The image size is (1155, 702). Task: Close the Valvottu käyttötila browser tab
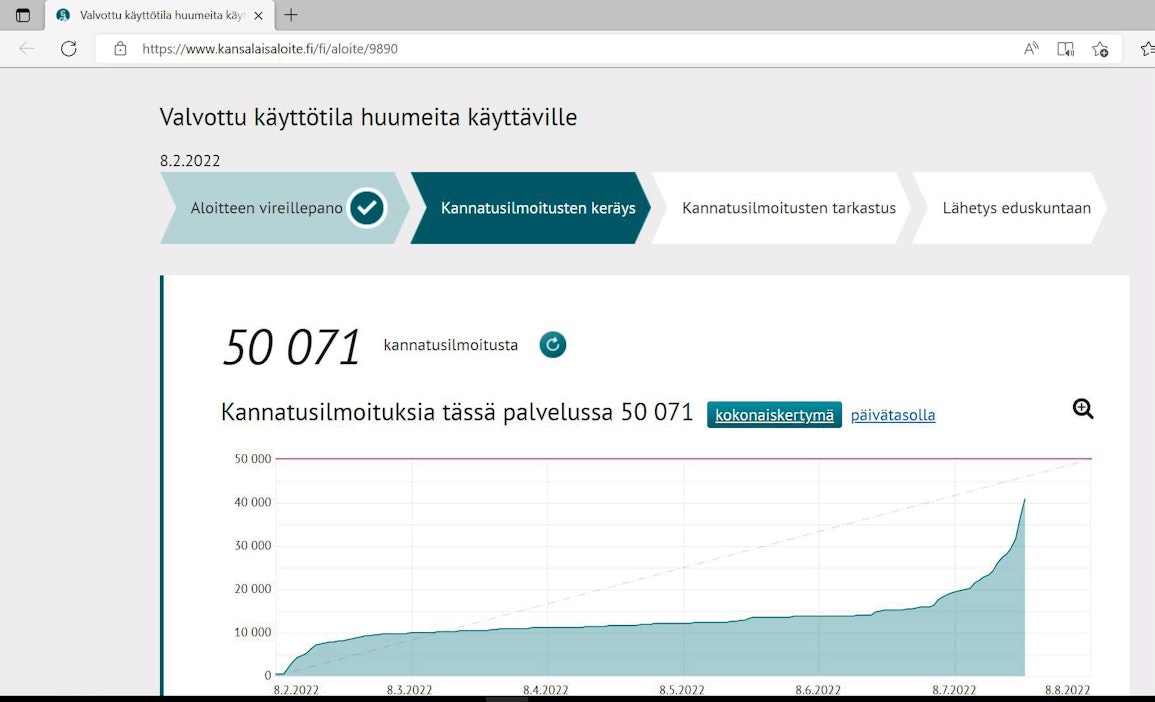tap(258, 15)
